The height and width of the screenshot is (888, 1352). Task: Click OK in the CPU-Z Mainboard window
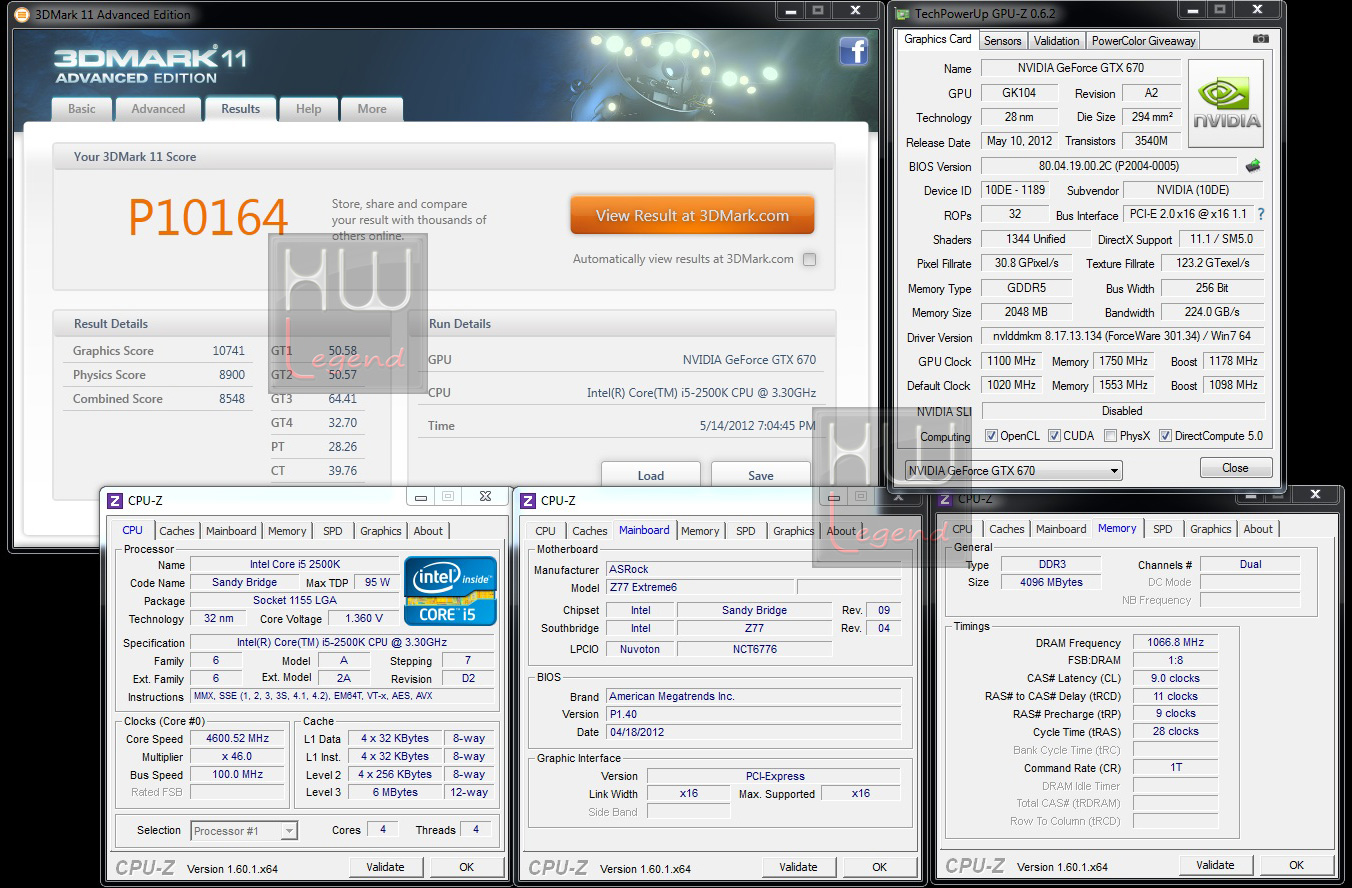879,867
